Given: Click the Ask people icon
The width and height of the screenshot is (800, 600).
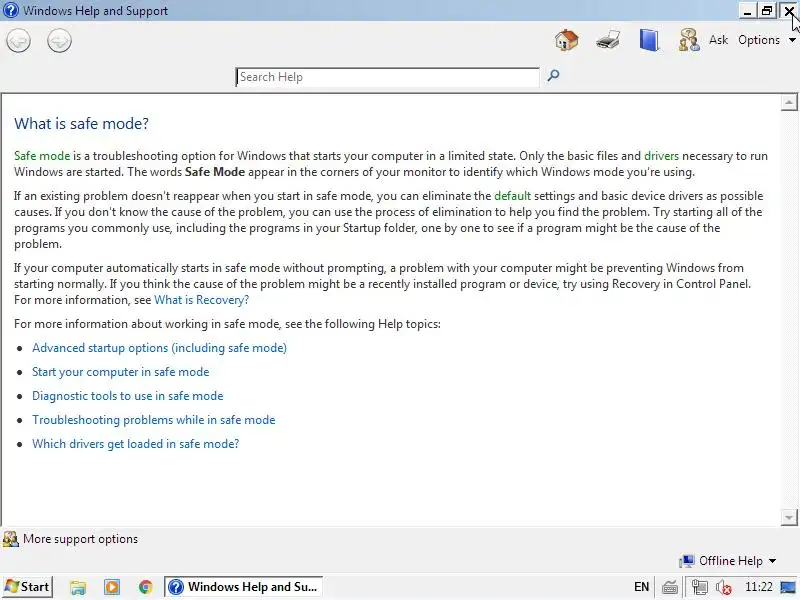Looking at the screenshot, I should coord(689,40).
